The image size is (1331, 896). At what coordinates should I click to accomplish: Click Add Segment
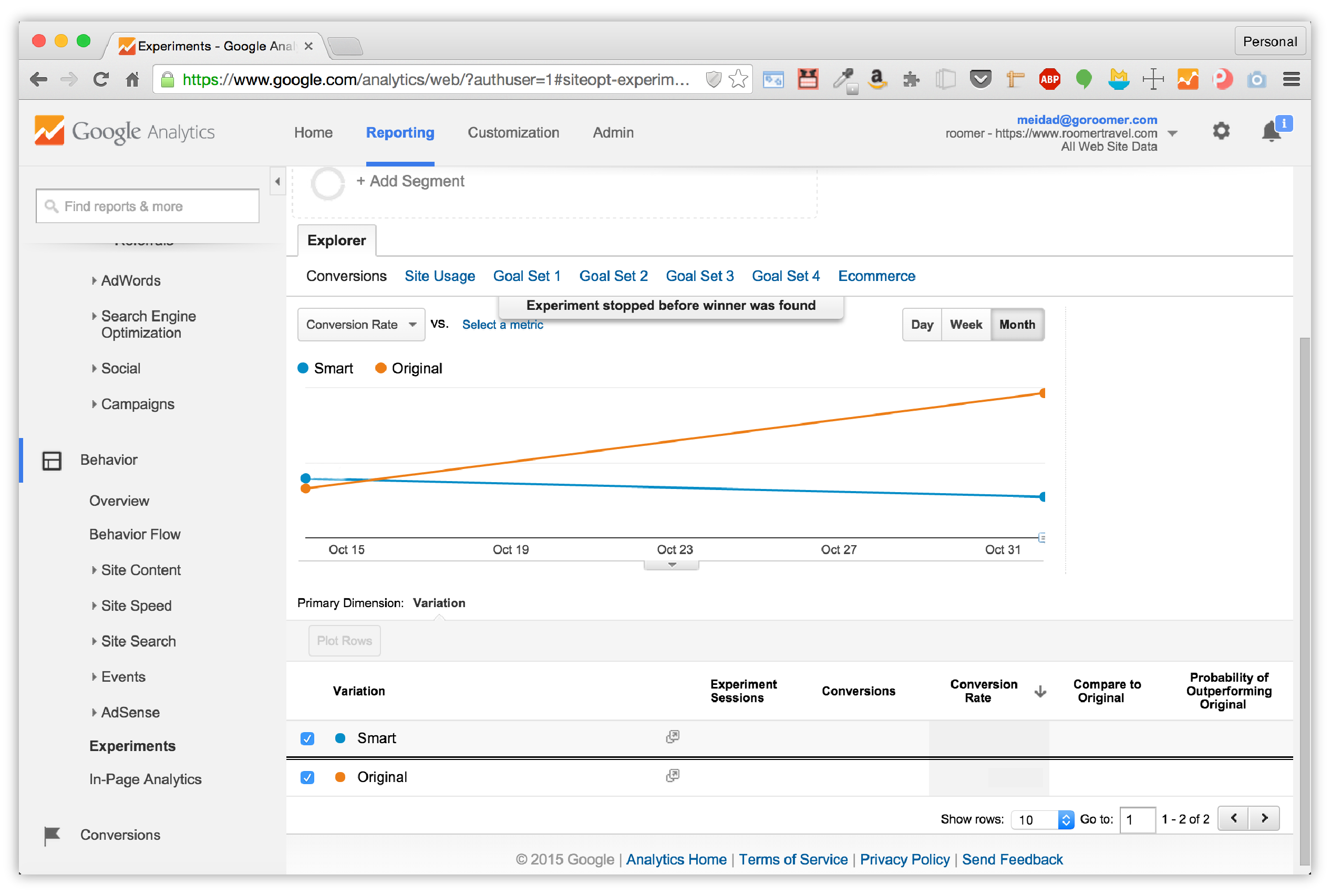(410, 181)
